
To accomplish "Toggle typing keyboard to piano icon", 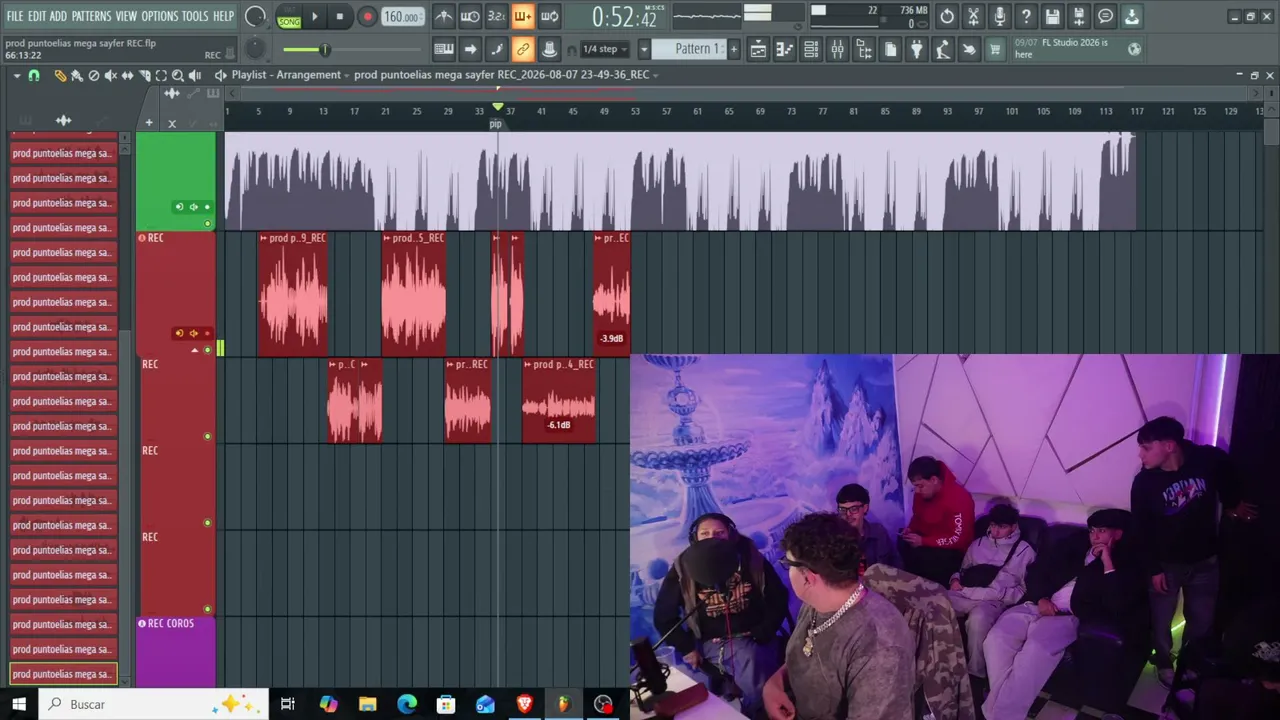I will [444, 49].
